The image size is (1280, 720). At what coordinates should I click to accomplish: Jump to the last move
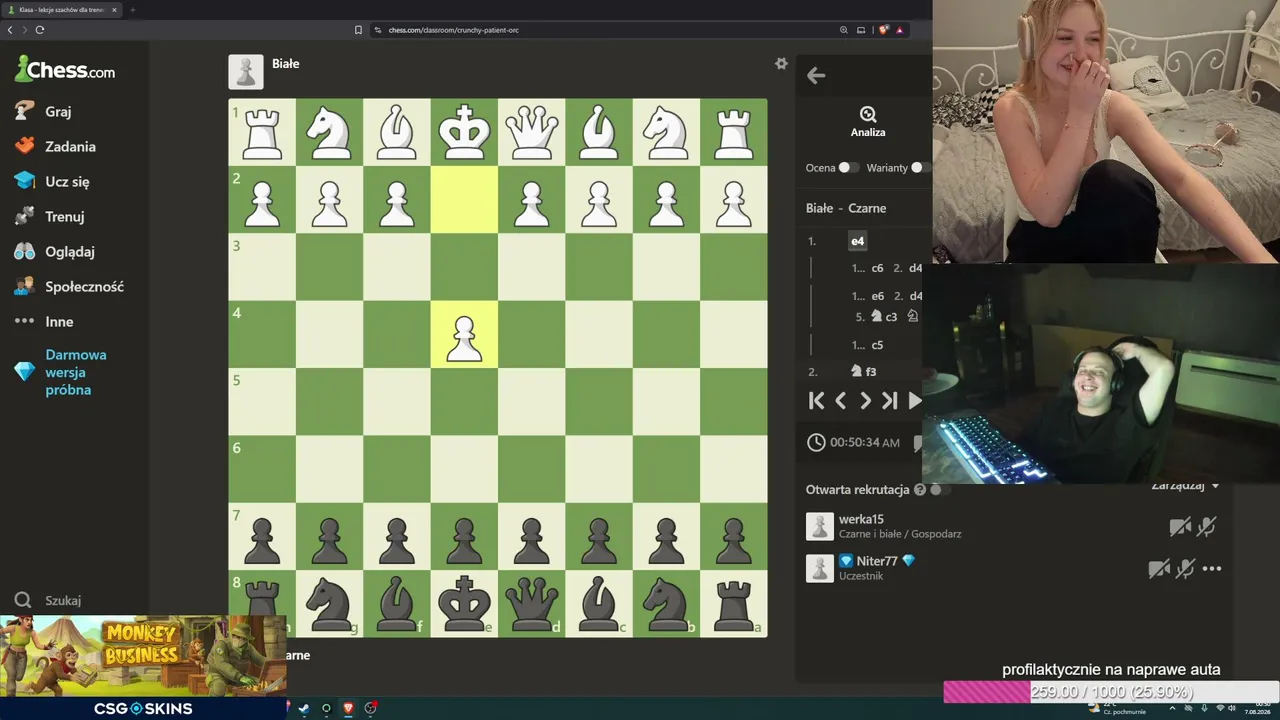point(889,401)
